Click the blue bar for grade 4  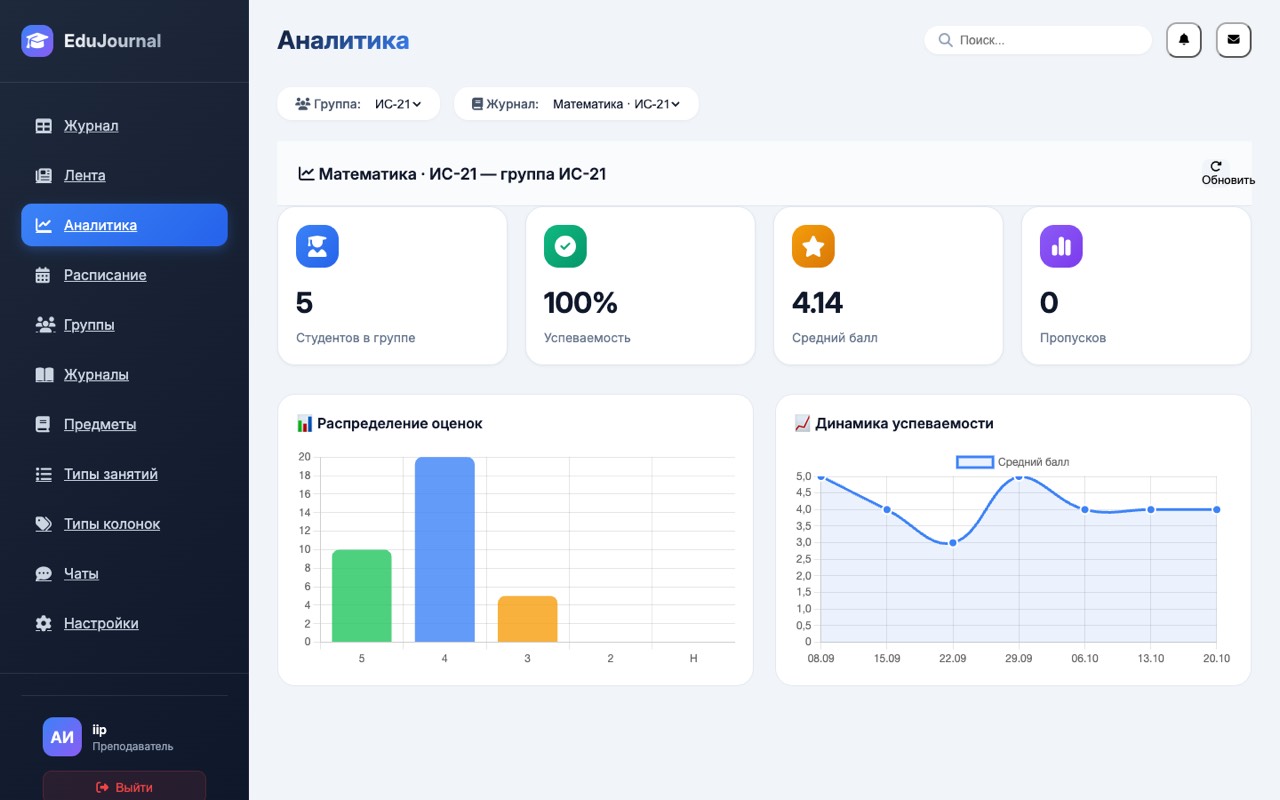[444, 550]
